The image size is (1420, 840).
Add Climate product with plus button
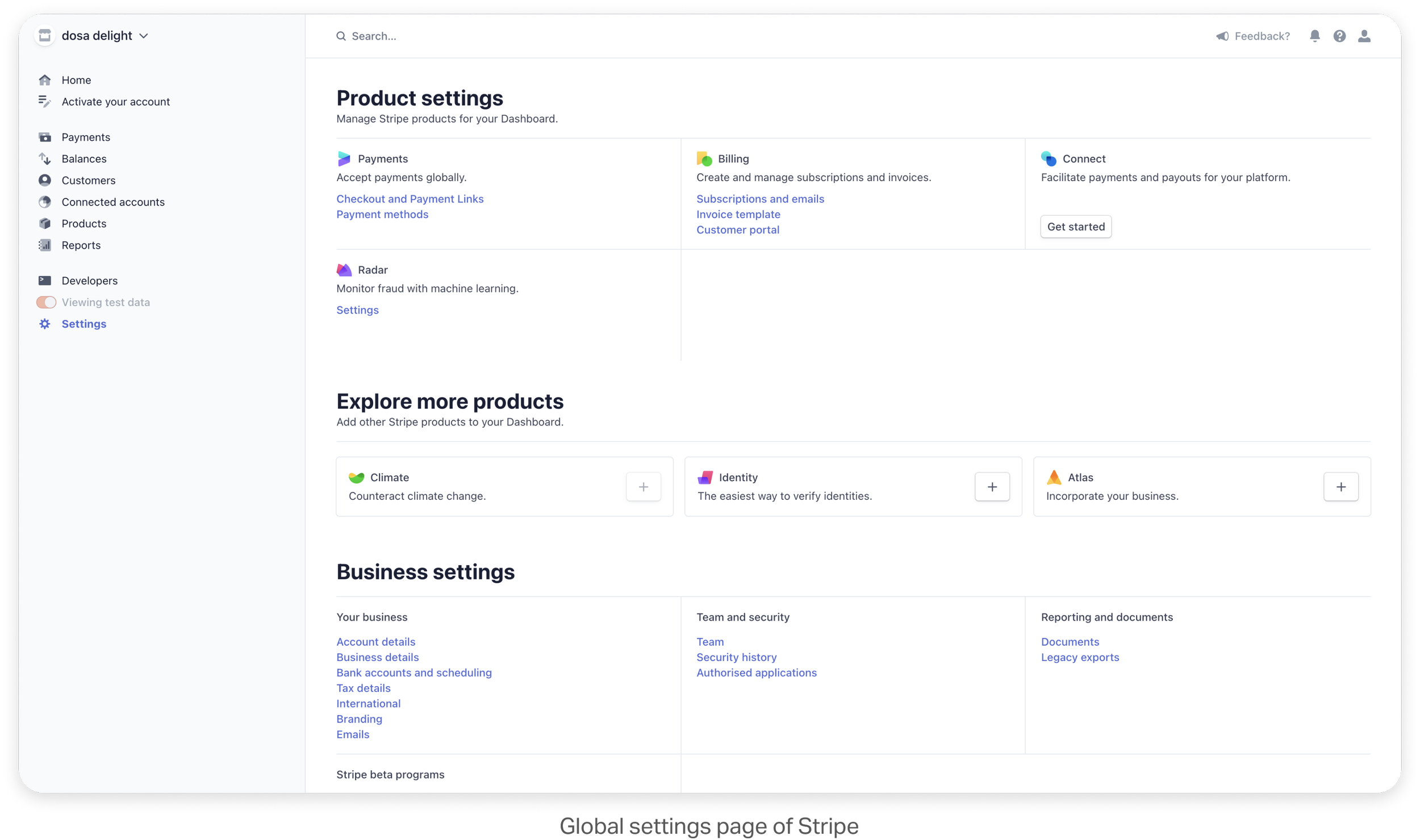click(643, 487)
